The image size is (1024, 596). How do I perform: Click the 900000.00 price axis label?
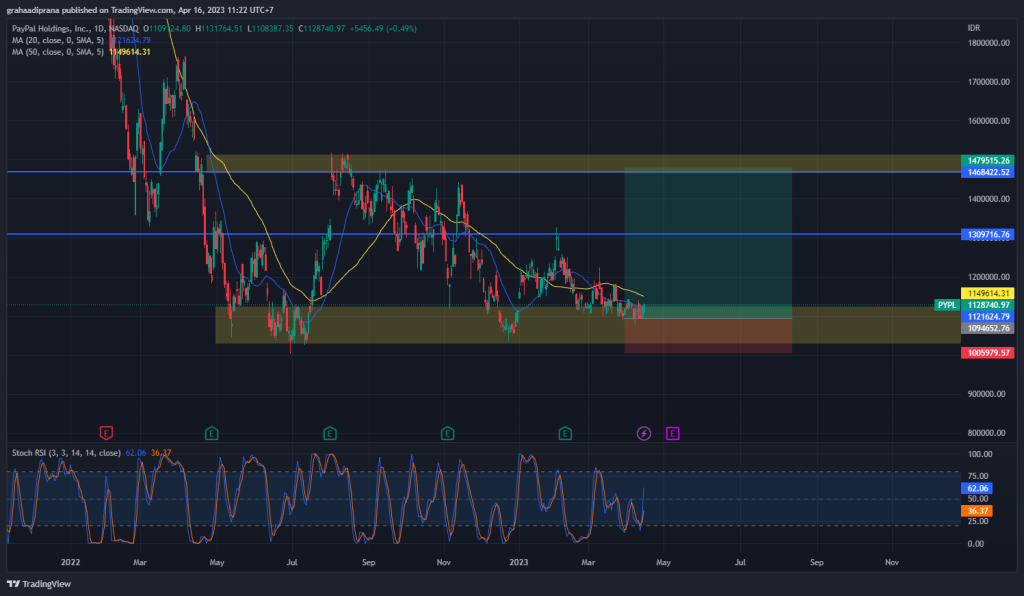(x=986, y=394)
